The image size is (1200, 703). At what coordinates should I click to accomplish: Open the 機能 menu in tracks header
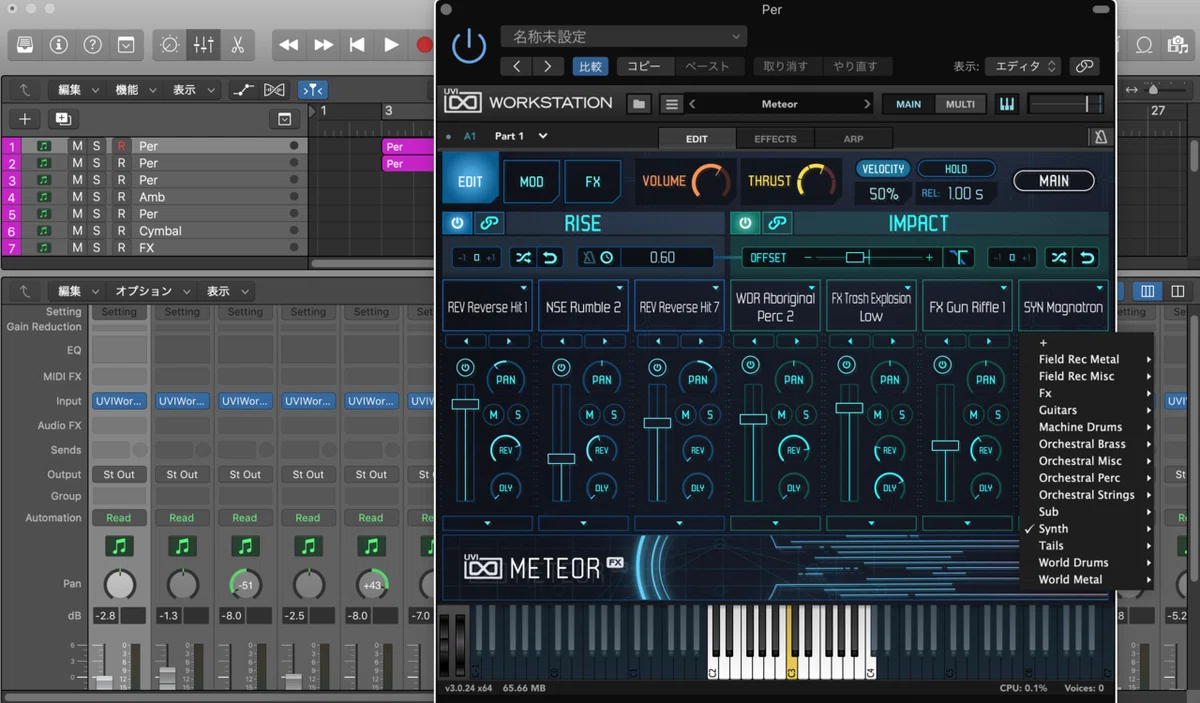(136, 90)
